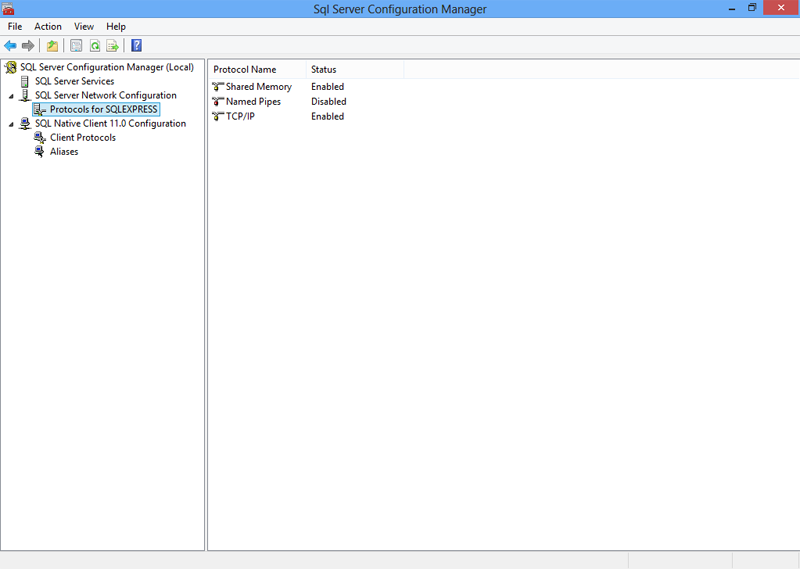Click the Protocols for SQLEXPRESS node icon
The image size is (800, 569).
[40, 110]
